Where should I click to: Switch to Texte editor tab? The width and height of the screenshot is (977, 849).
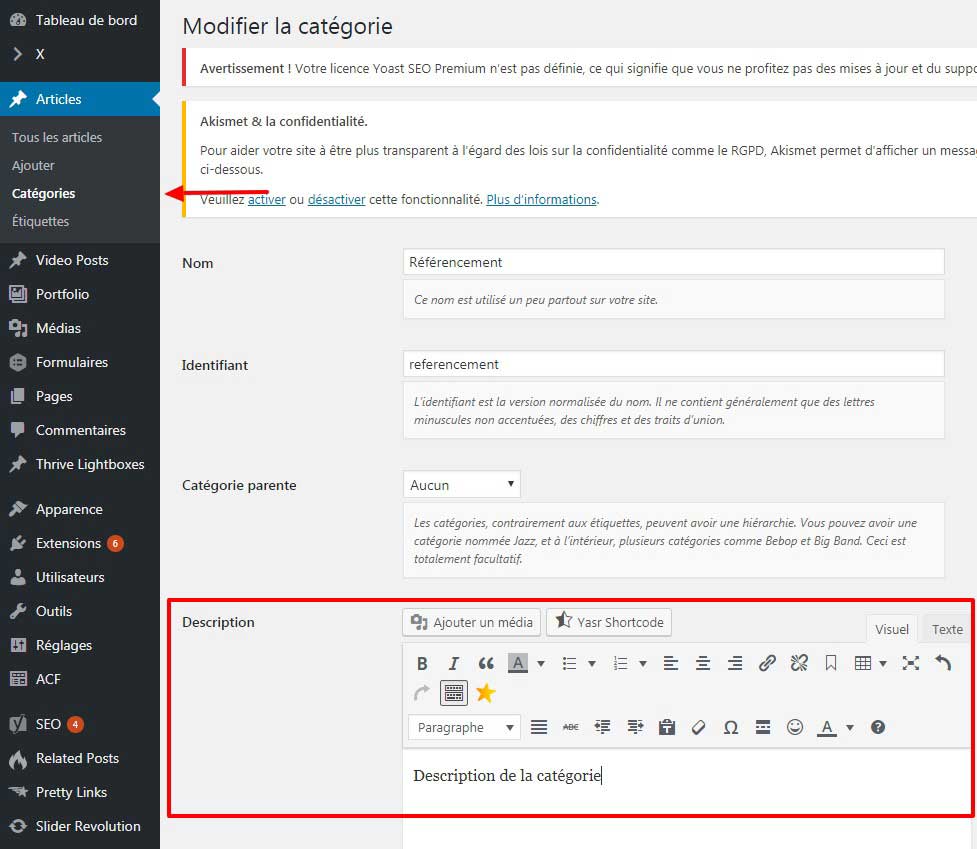coord(947,629)
